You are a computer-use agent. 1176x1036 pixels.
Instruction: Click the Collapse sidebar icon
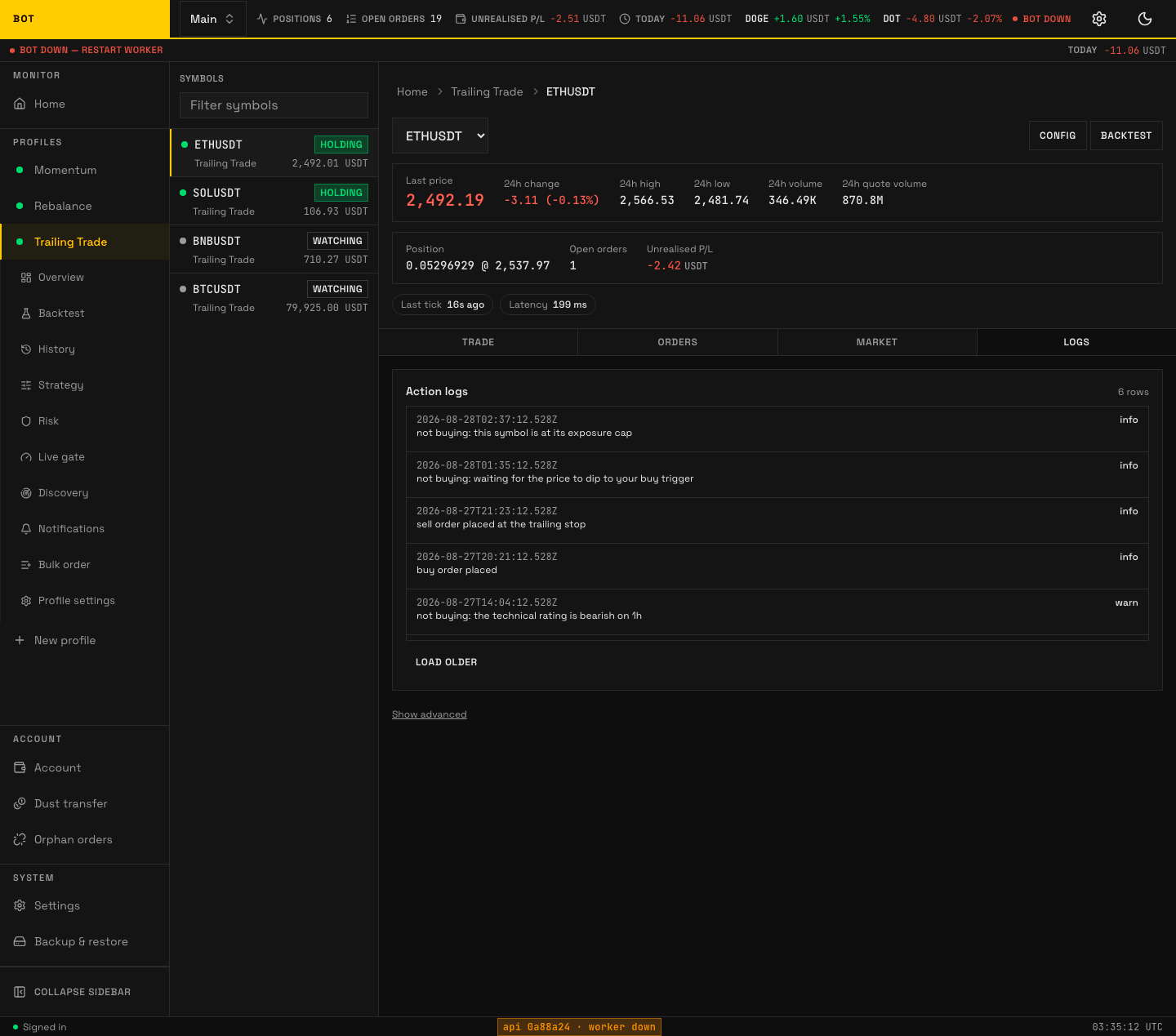point(20,992)
